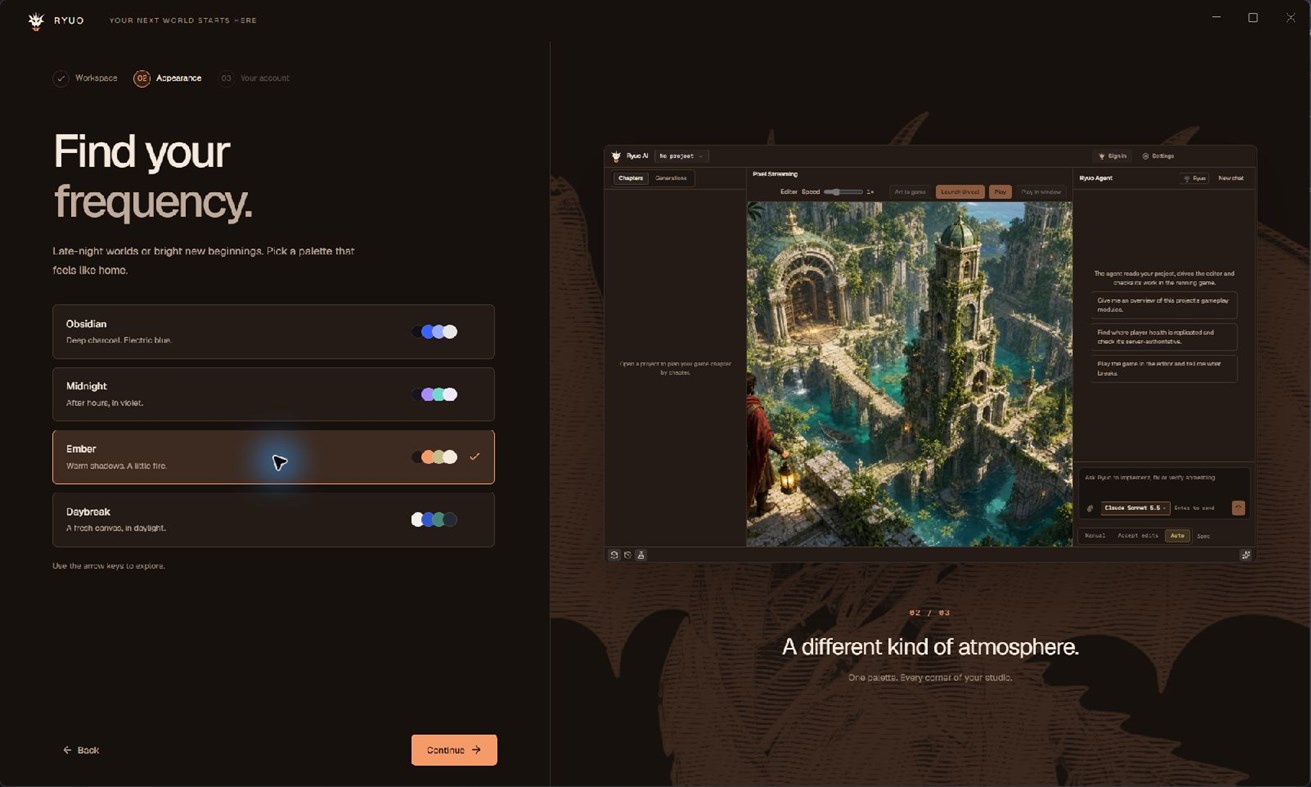Click the send arrow in preview chat box
Viewport: 1311px width, 787px height.
pyautogui.click(x=1238, y=508)
